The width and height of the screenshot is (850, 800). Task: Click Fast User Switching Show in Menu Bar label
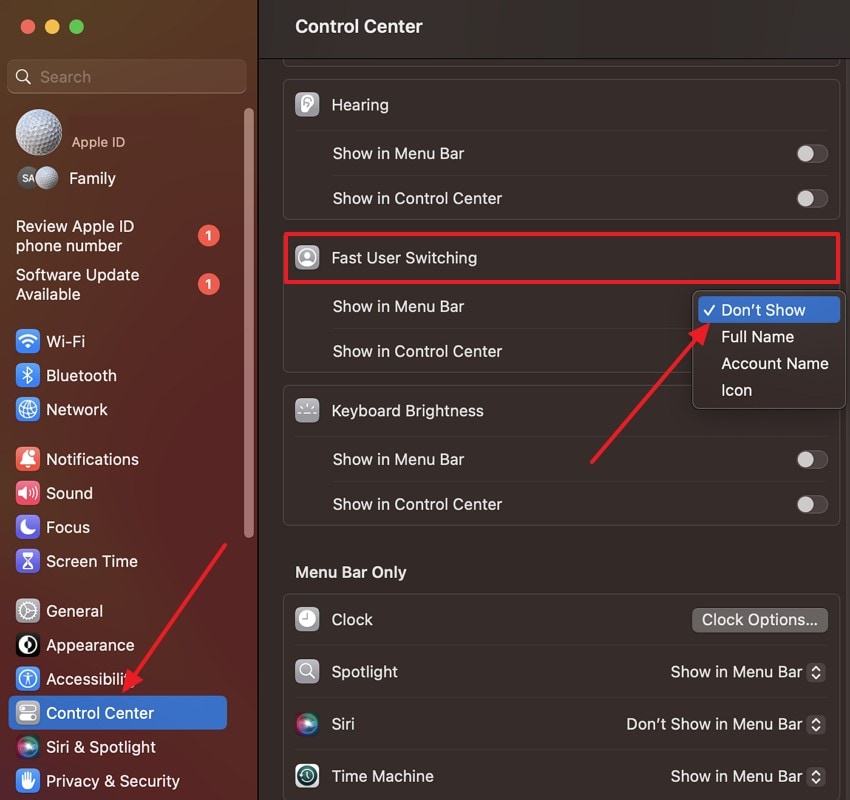[x=398, y=306]
